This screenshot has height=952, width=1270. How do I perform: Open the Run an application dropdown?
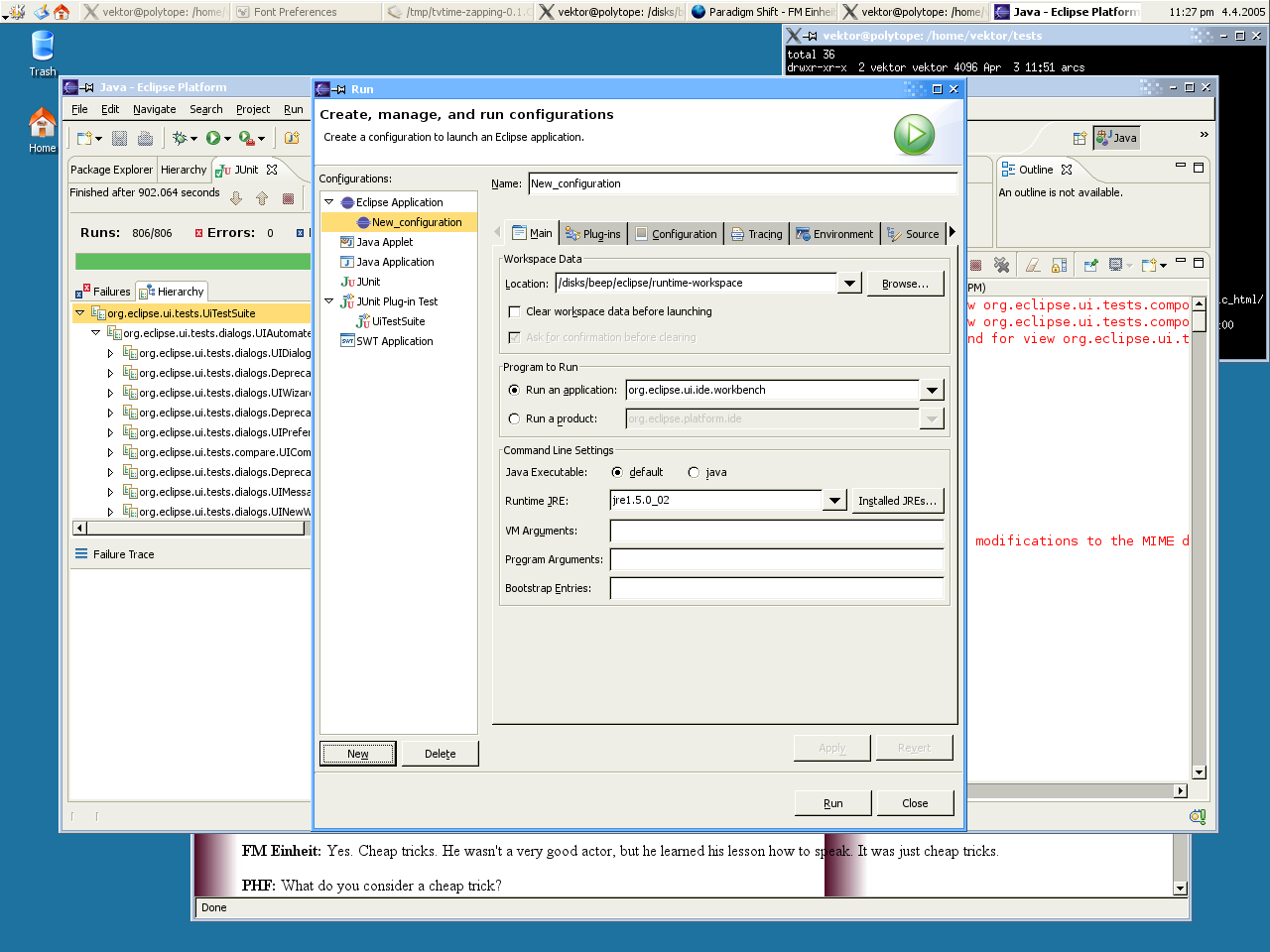pyautogui.click(x=932, y=390)
